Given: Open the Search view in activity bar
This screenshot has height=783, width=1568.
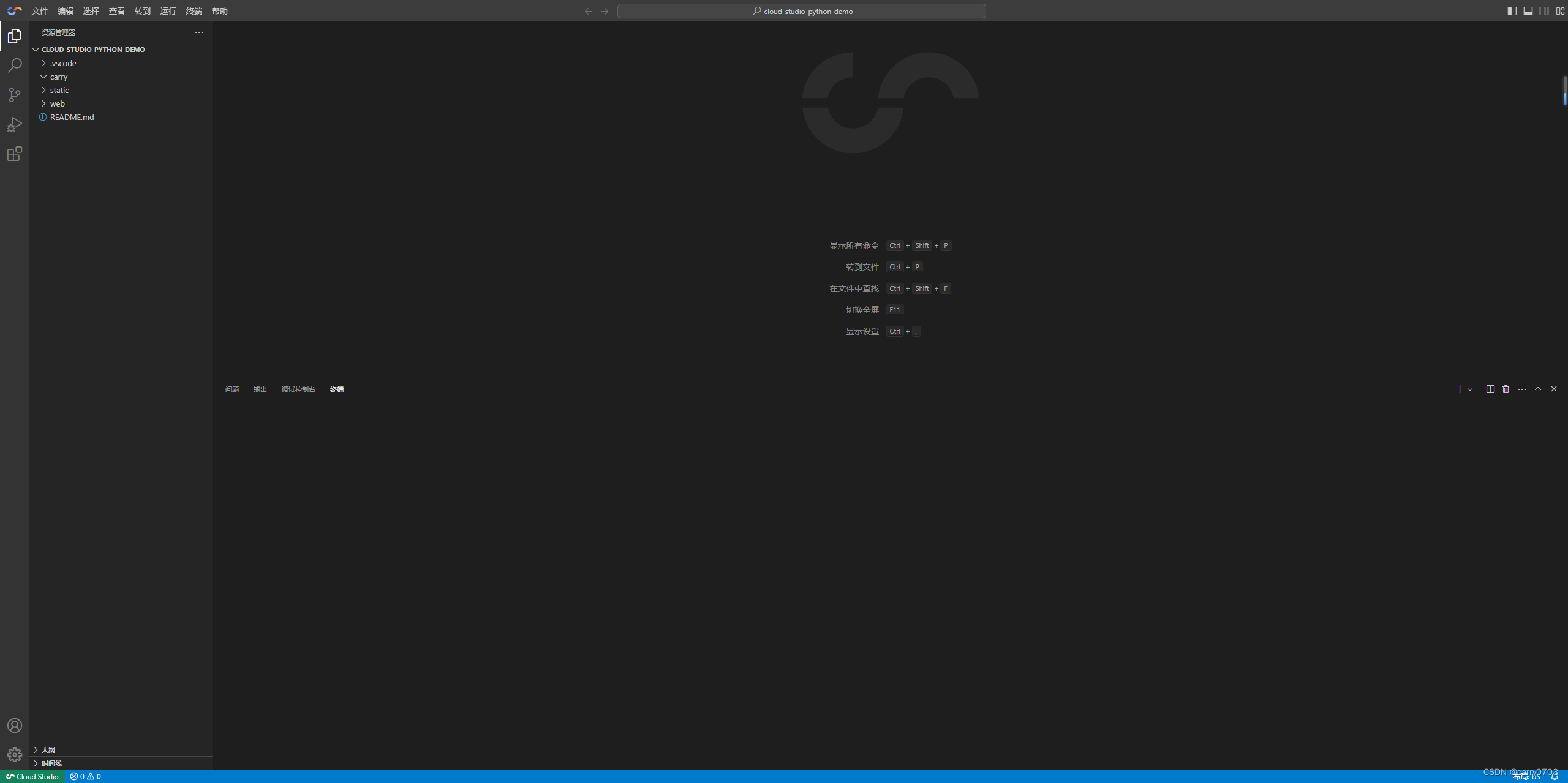Looking at the screenshot, I should pyautogui.click(x=15, y=66).
